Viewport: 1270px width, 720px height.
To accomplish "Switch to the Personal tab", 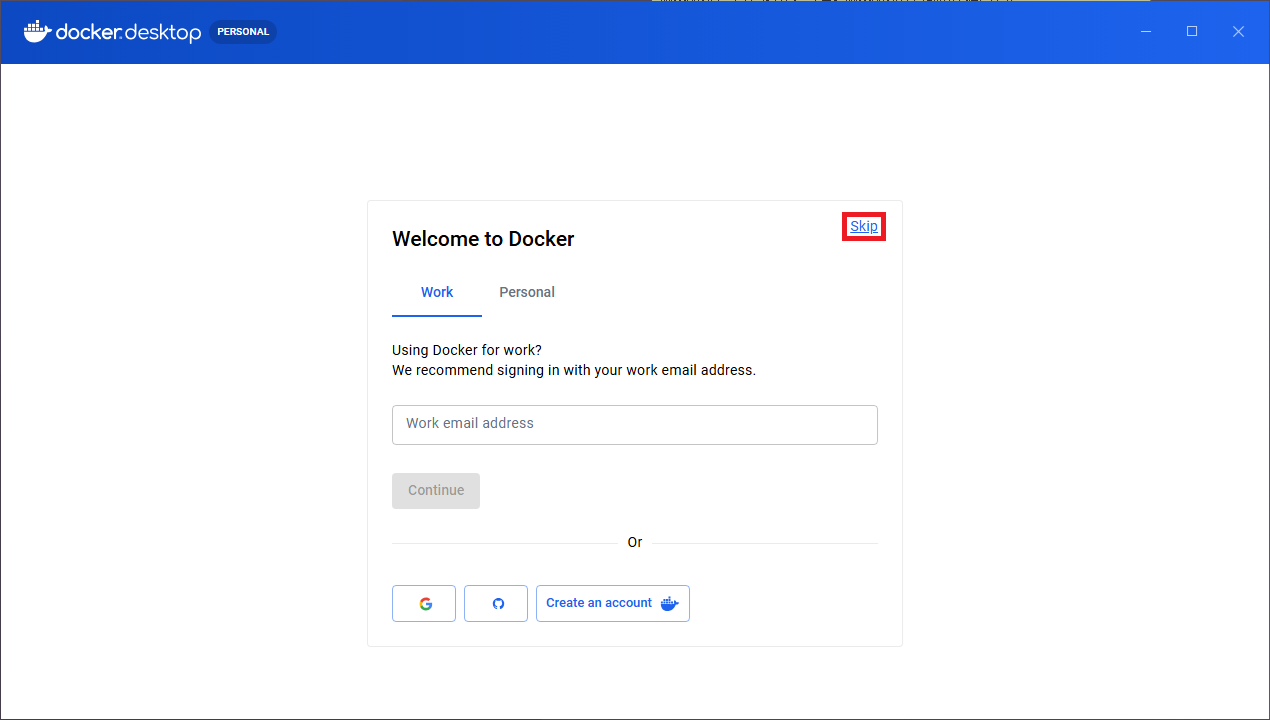I will (527, 292).
